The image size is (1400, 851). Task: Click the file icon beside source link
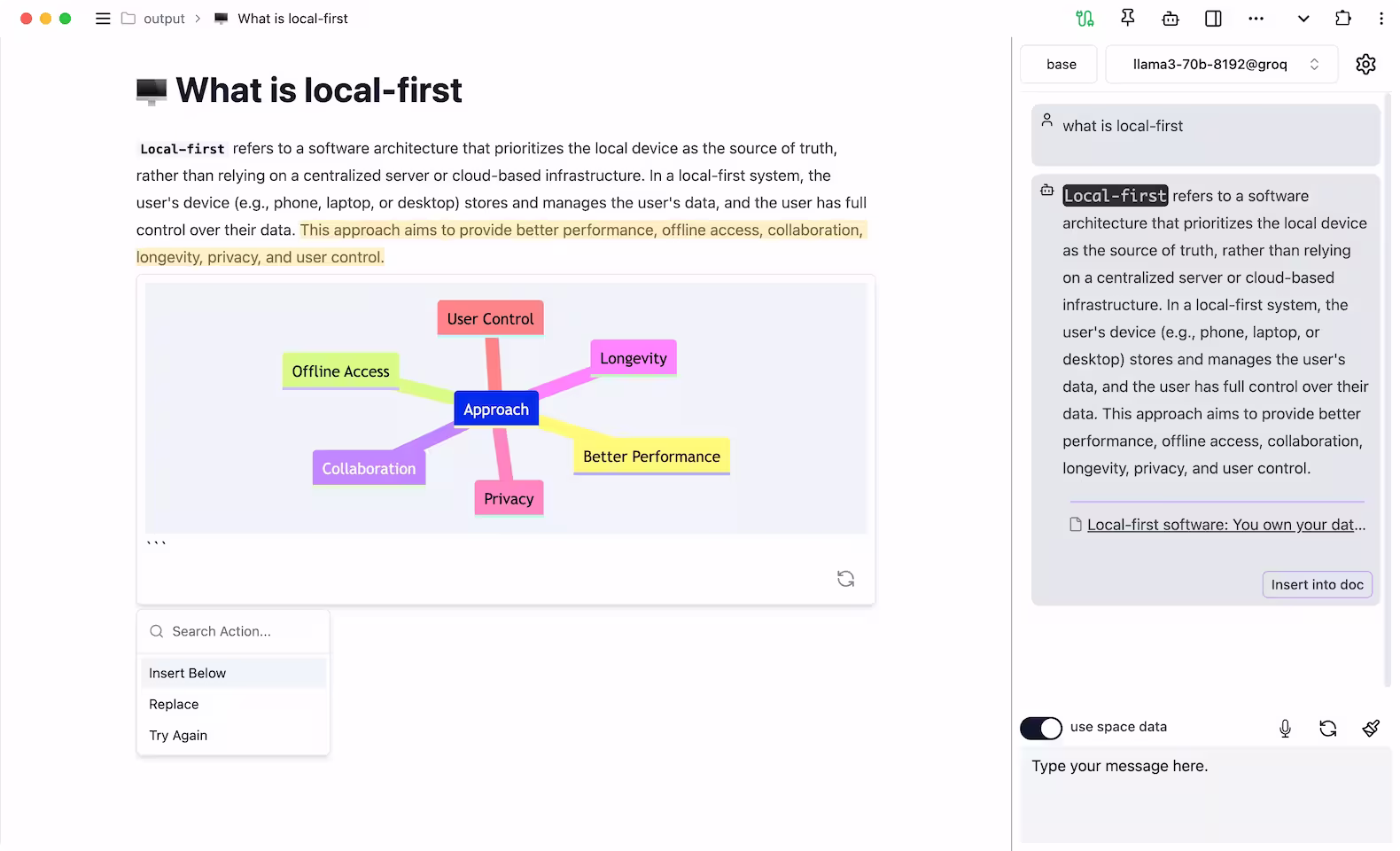1076,525
